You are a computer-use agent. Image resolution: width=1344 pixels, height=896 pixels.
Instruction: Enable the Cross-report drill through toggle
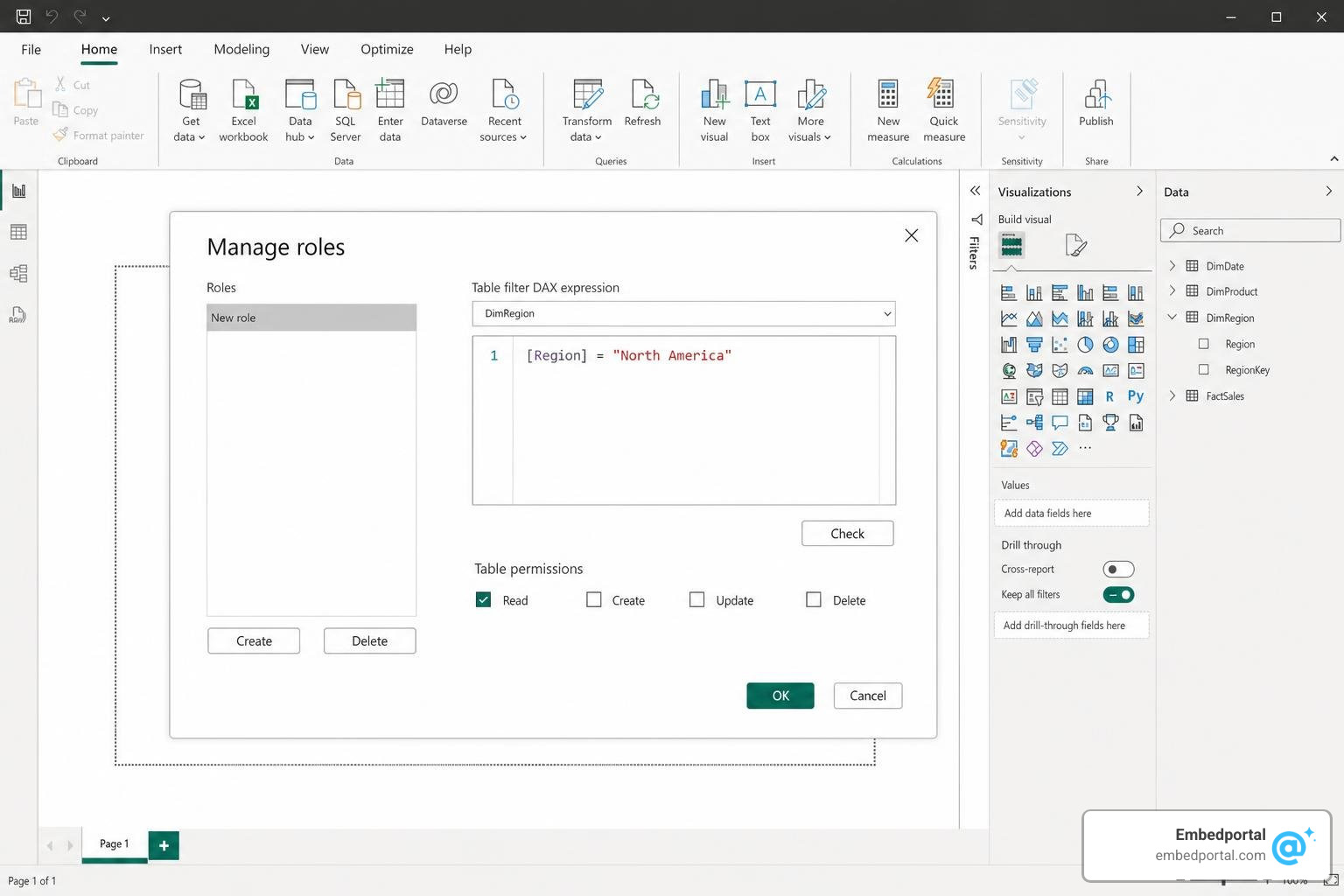[1118, 569]
